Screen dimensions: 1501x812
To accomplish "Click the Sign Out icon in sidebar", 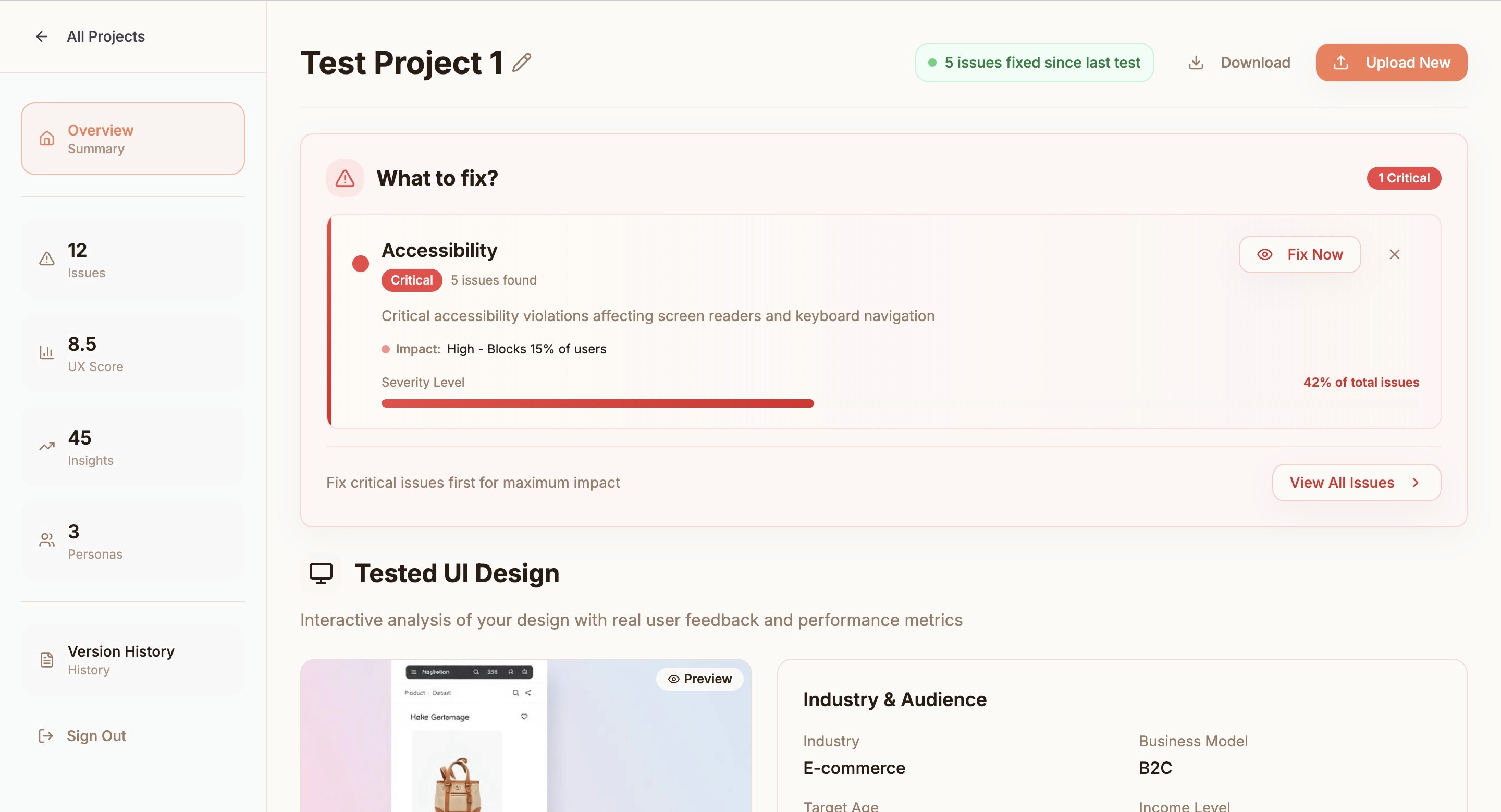I will (45, 736).
